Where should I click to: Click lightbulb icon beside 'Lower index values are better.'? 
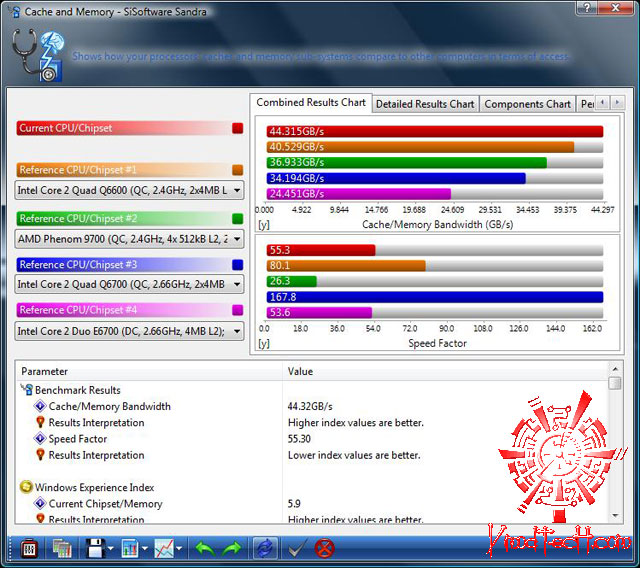(x=40, y=455)
